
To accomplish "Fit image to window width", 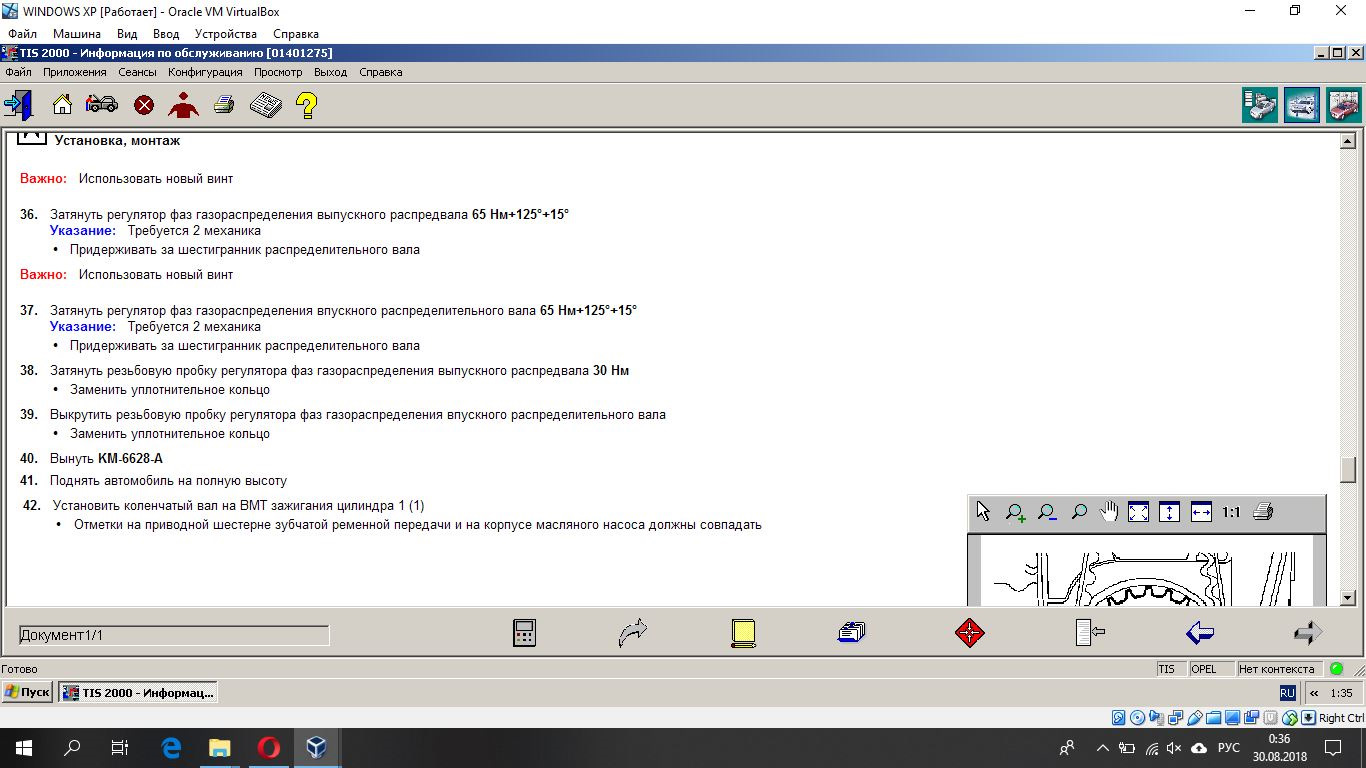I will [1201, 512].
